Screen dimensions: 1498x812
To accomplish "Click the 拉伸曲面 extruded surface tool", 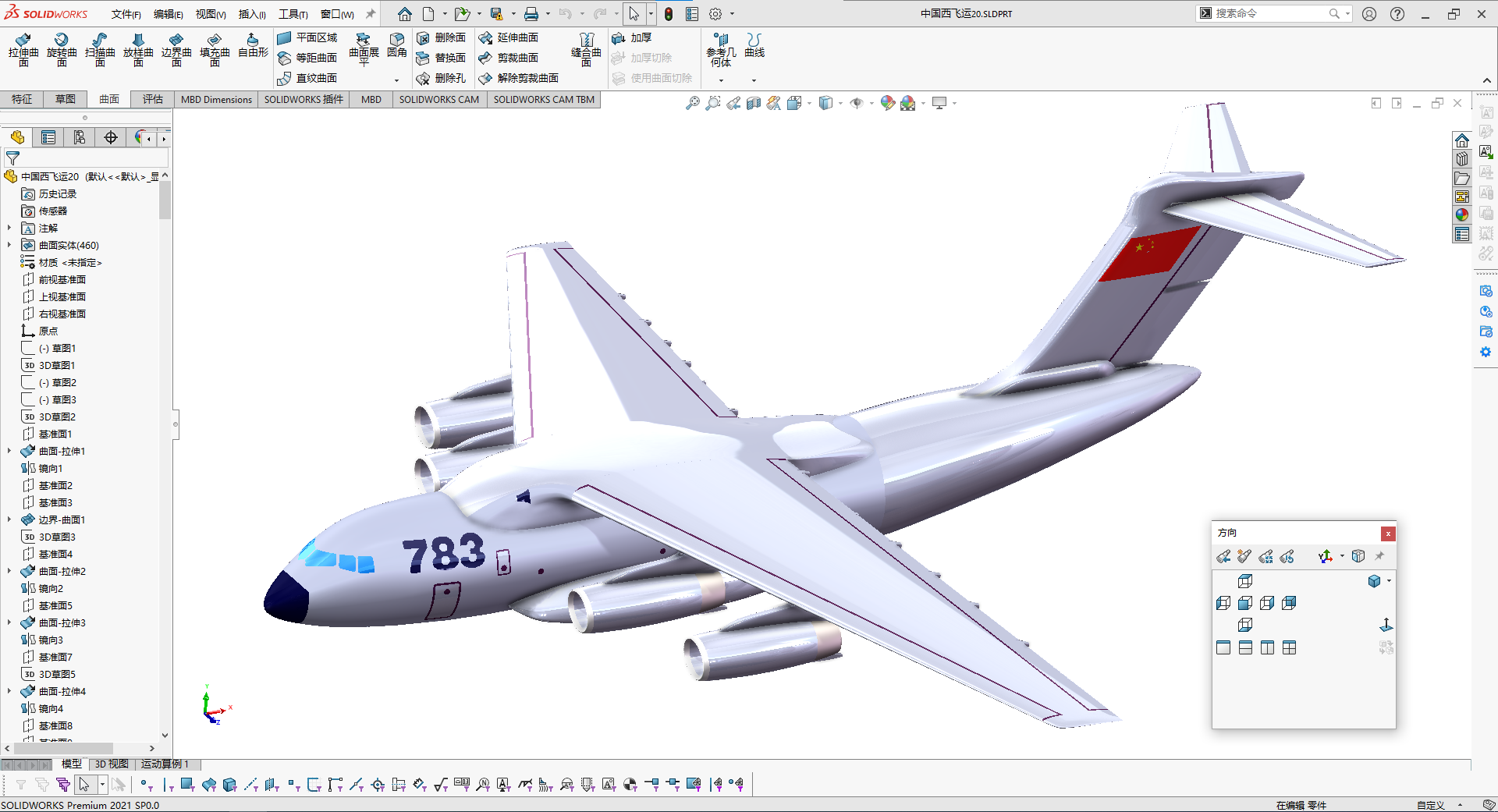I will pos(23,48).
